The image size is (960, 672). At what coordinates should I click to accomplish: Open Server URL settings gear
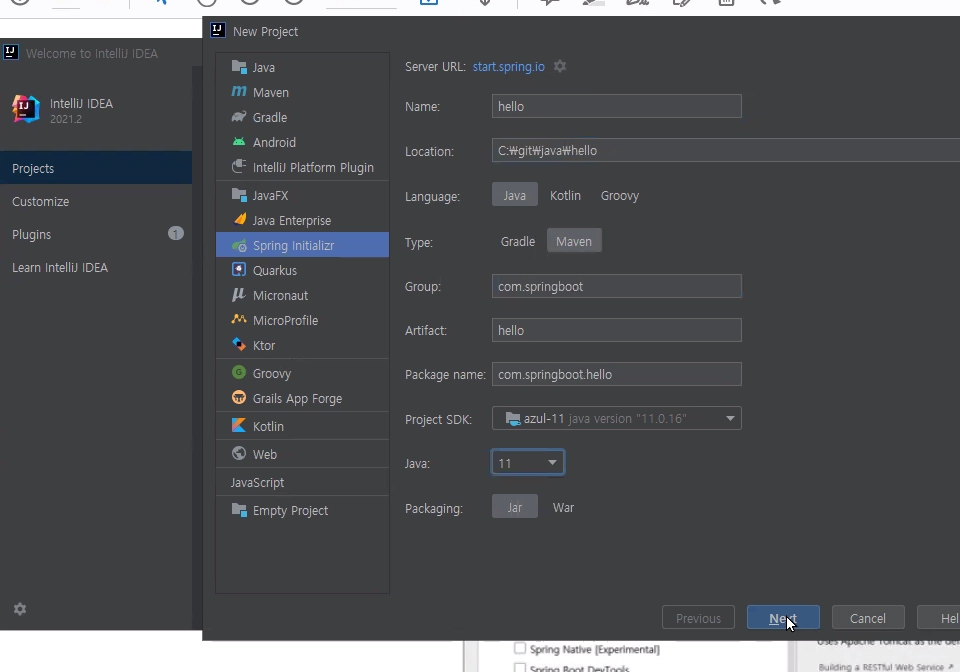(560, 66)
